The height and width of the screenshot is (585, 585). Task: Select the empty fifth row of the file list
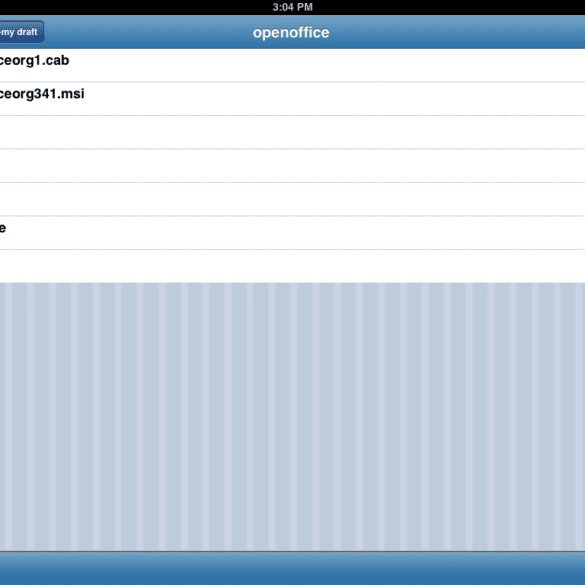[x=292, y=199]
